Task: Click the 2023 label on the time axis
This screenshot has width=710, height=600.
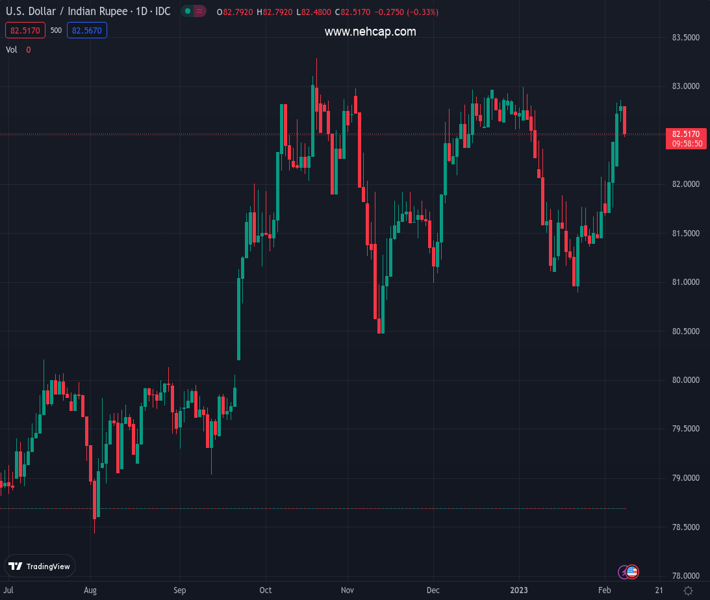Action: [520, 591]
